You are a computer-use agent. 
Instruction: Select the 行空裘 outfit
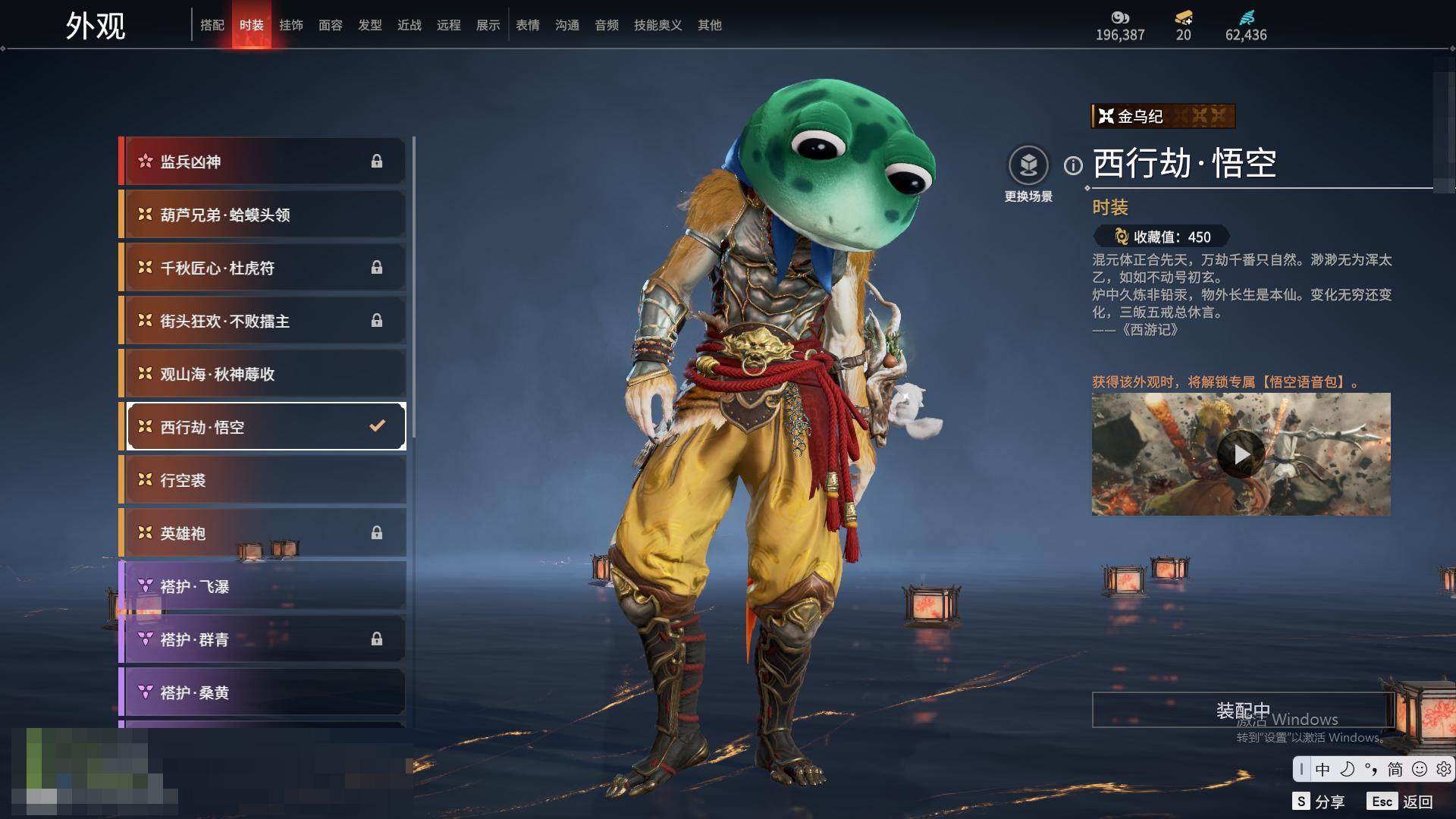[262, 480]
